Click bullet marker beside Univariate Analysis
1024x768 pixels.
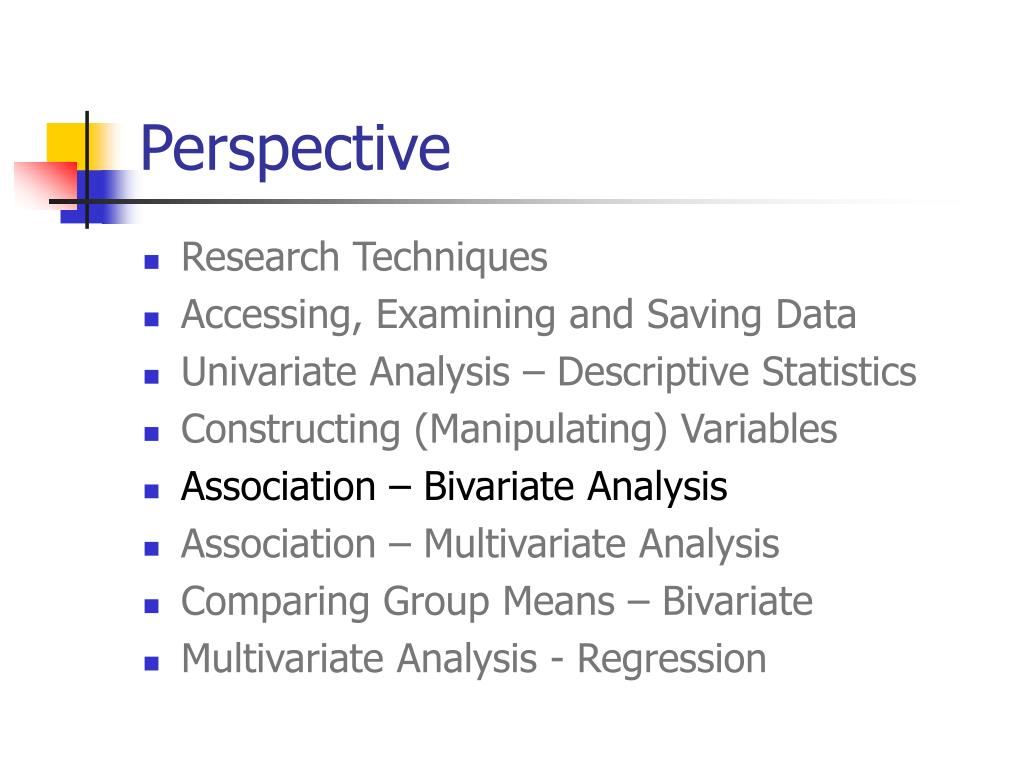pyautogui.click(x=152, y=377)
